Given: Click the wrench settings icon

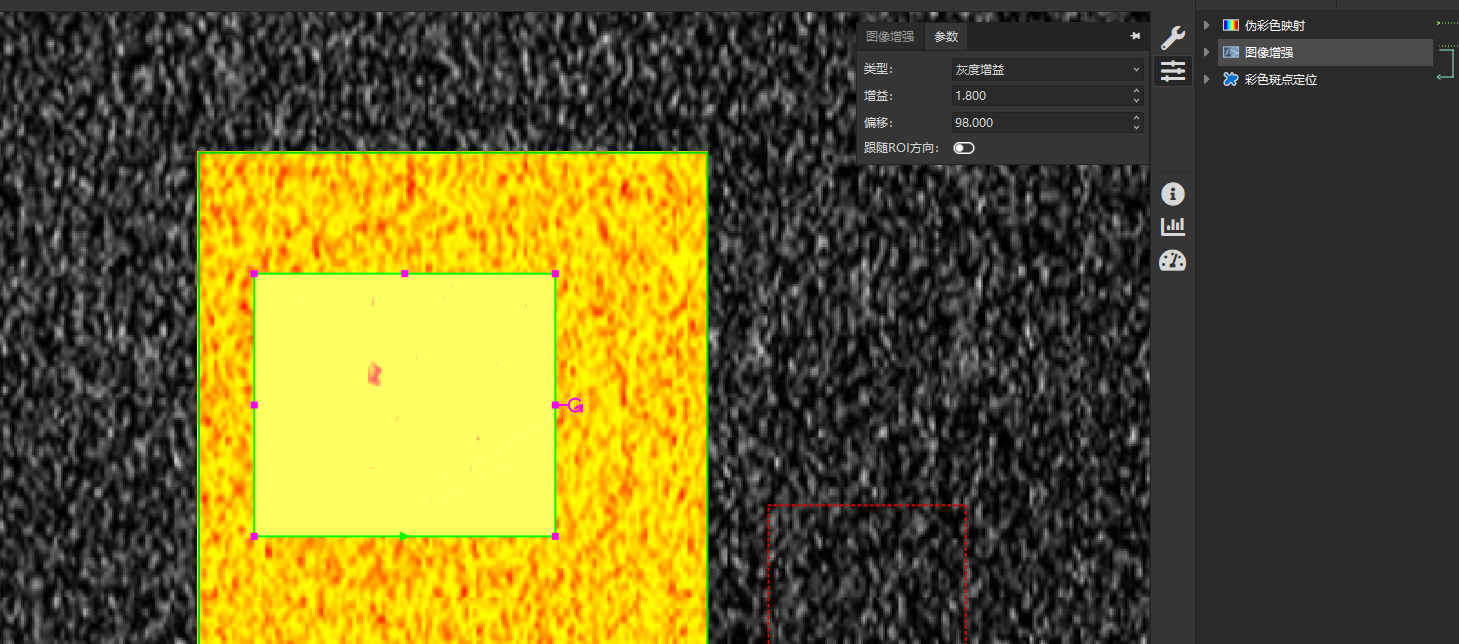Looking at the screenshot, I should click(x=1172, y=39).
